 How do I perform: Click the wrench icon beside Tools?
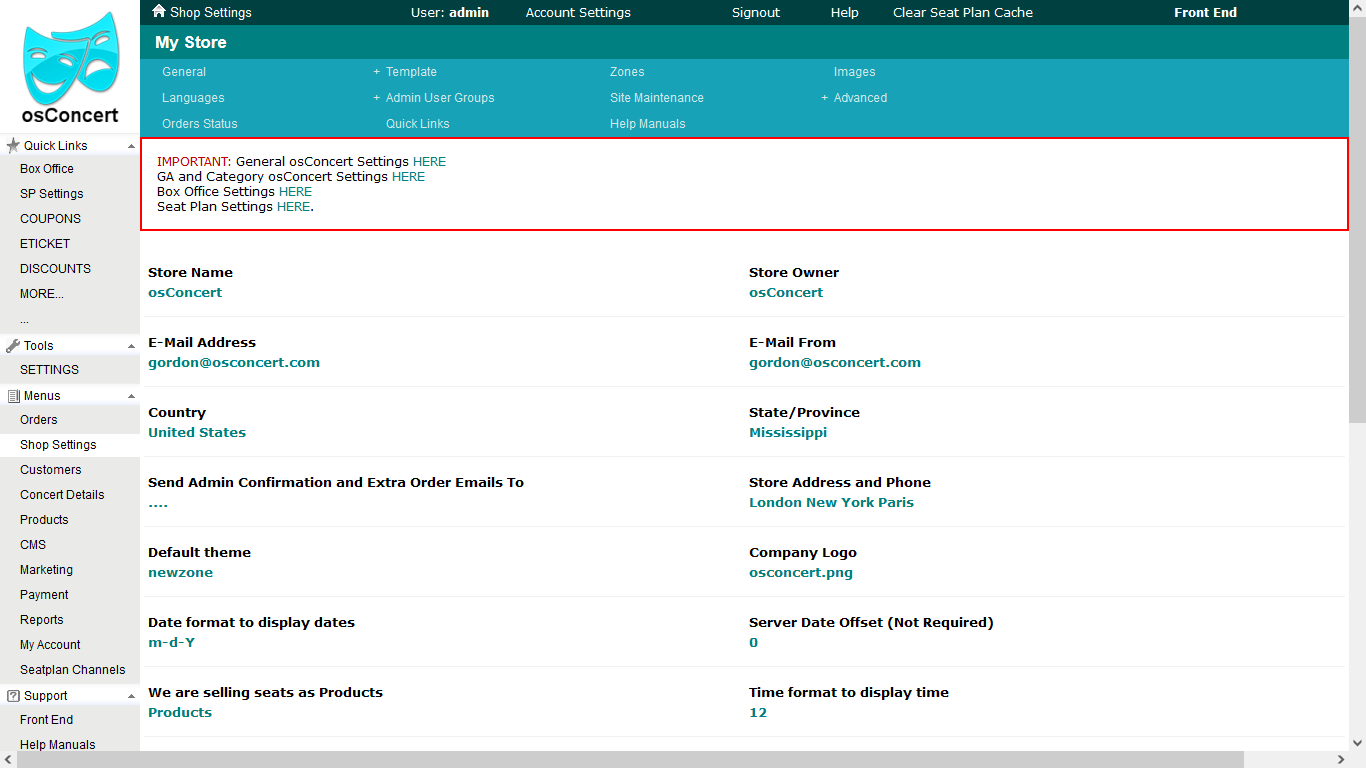(13, 346)
